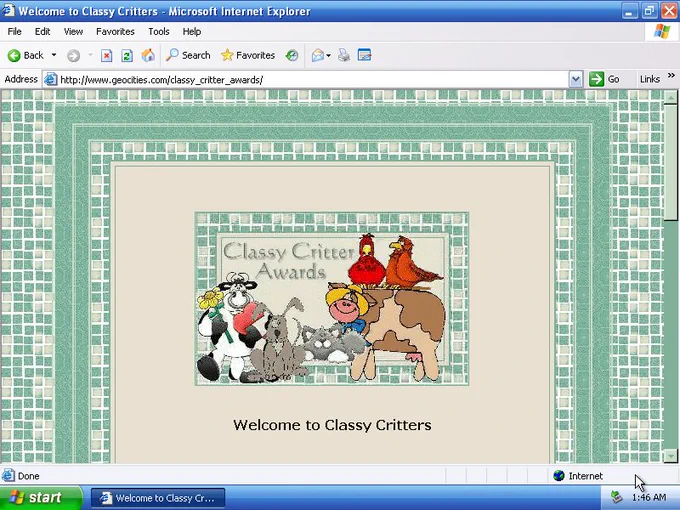Click the grayed Forward arrow icon
The width and height of the screenshot is (680, 510).
click(73, 56)
